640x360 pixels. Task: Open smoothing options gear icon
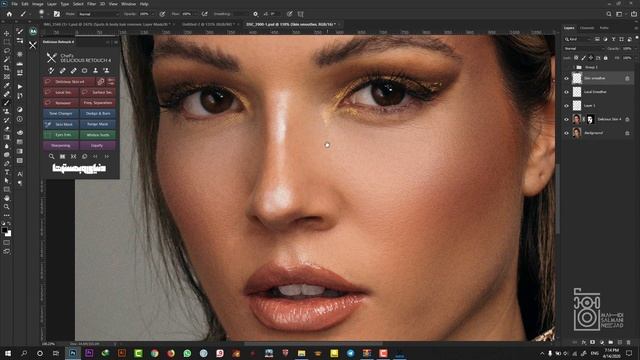[x=255, y=14]
